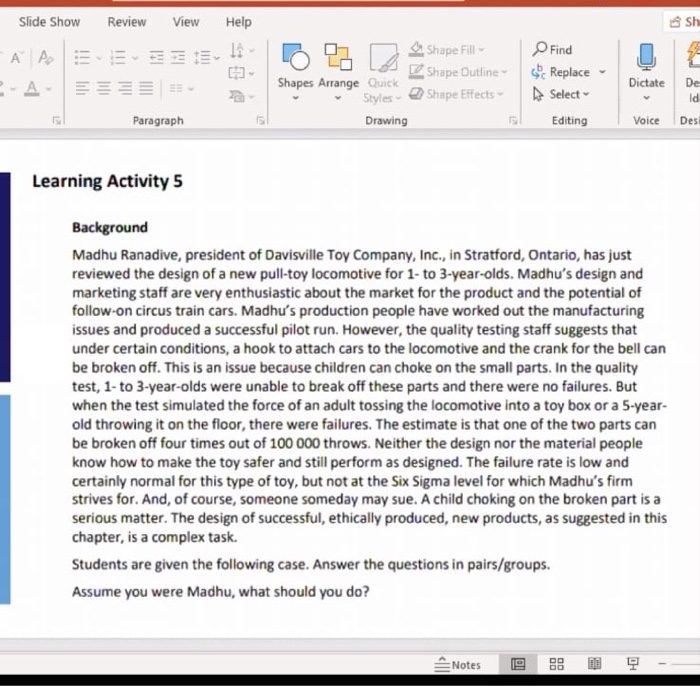Open the Font group dialog launcher

coord(56,121)
